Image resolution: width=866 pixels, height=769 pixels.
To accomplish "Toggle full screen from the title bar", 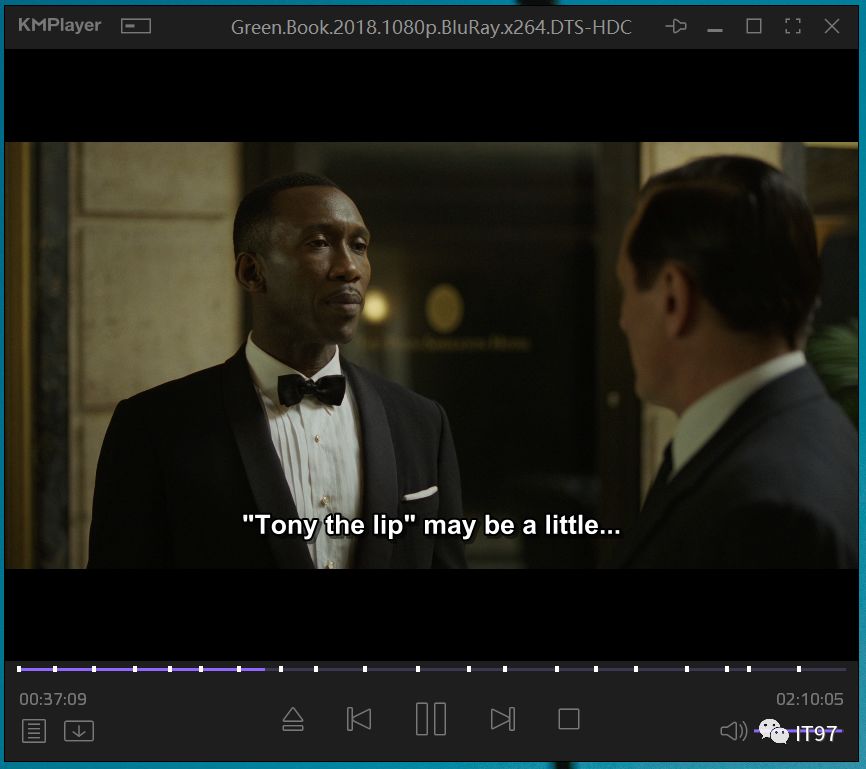I will pyautogui.click(x=793, y=26).
